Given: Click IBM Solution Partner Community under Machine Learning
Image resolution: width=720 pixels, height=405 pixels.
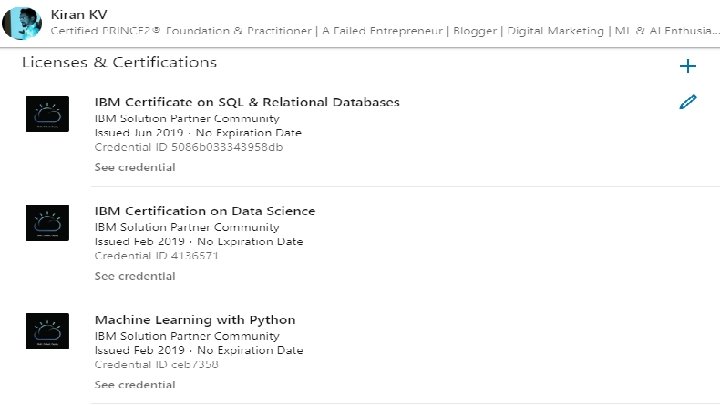Looking at the screenshot, I should click(187, 336).
